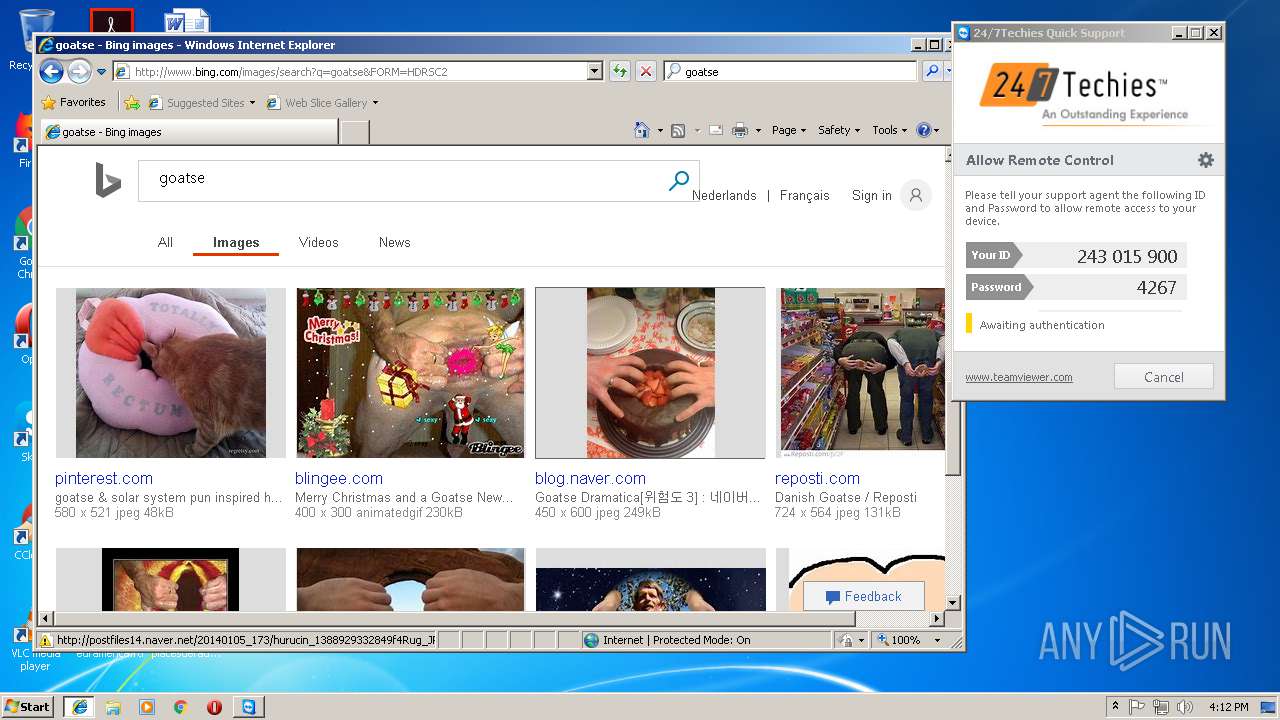This screenshot has height=720, width=1280.
Task: Open the search provider dropdown arrow
Action: pos(947,71)
